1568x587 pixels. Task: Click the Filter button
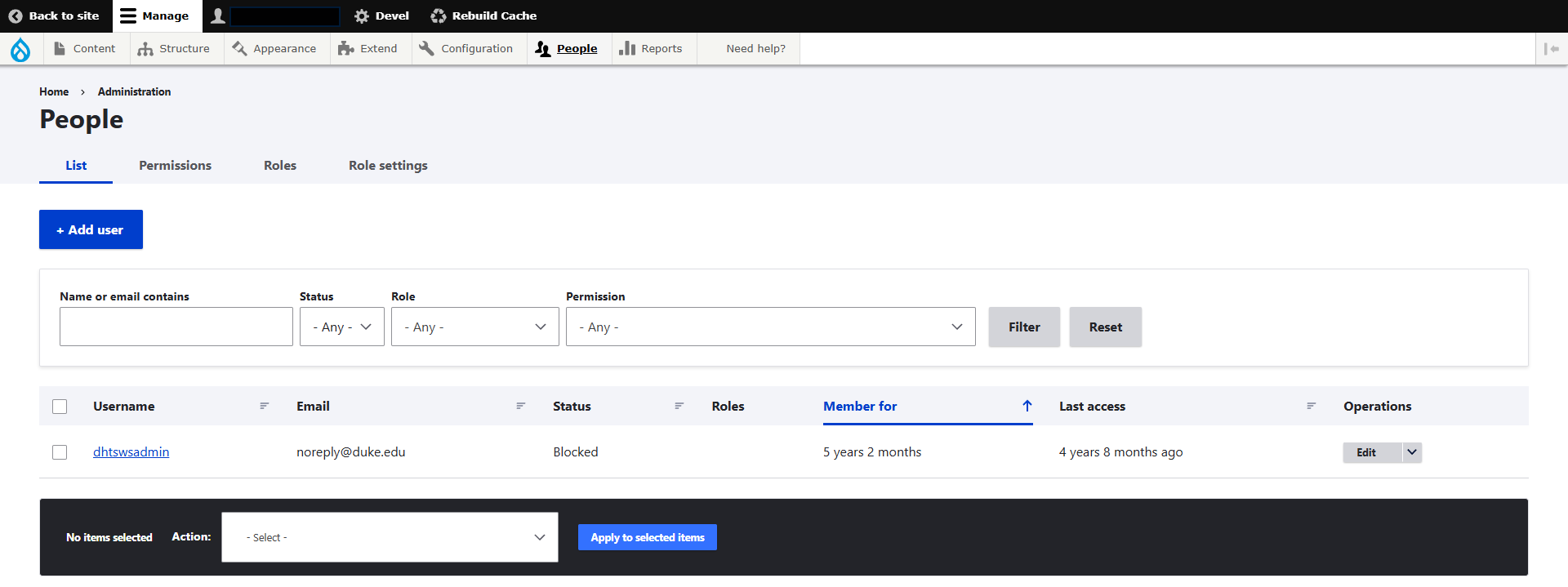coord(1024,327)
